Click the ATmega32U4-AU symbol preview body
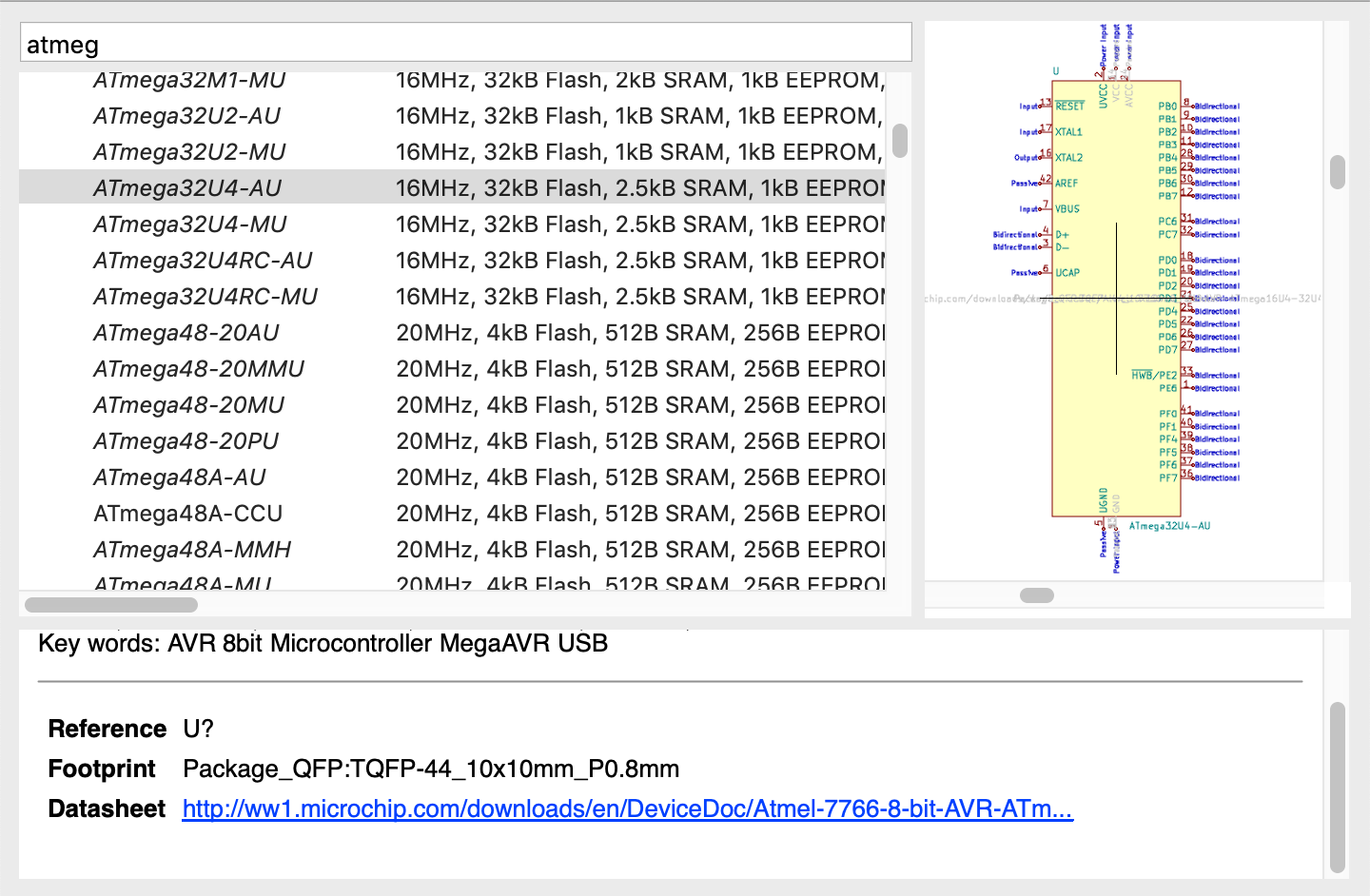 [x=1116, y=298]
